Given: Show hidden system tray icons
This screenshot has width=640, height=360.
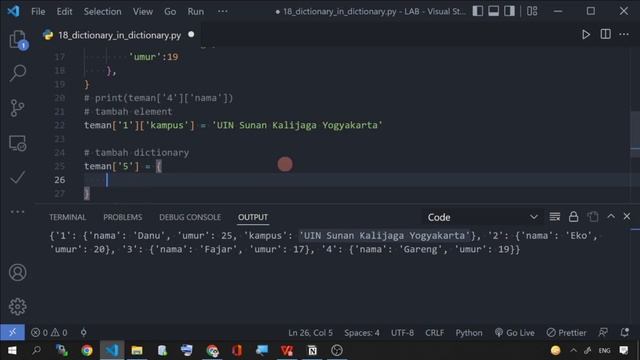Looking at the screenshot, I should tap(573, 350).
